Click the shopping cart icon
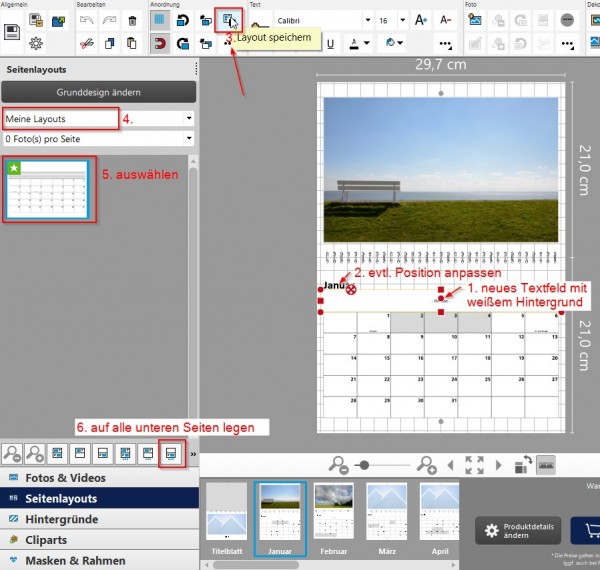 [x=586, y=531]
